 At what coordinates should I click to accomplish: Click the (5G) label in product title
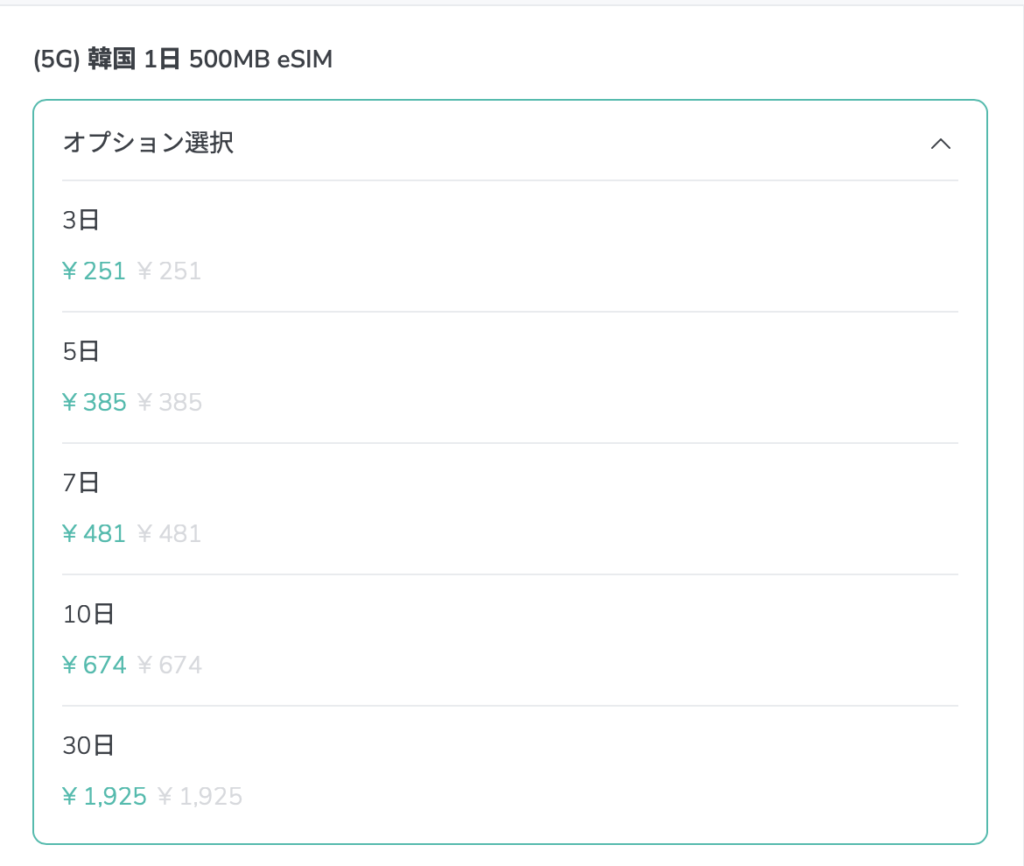pos(57,59)
